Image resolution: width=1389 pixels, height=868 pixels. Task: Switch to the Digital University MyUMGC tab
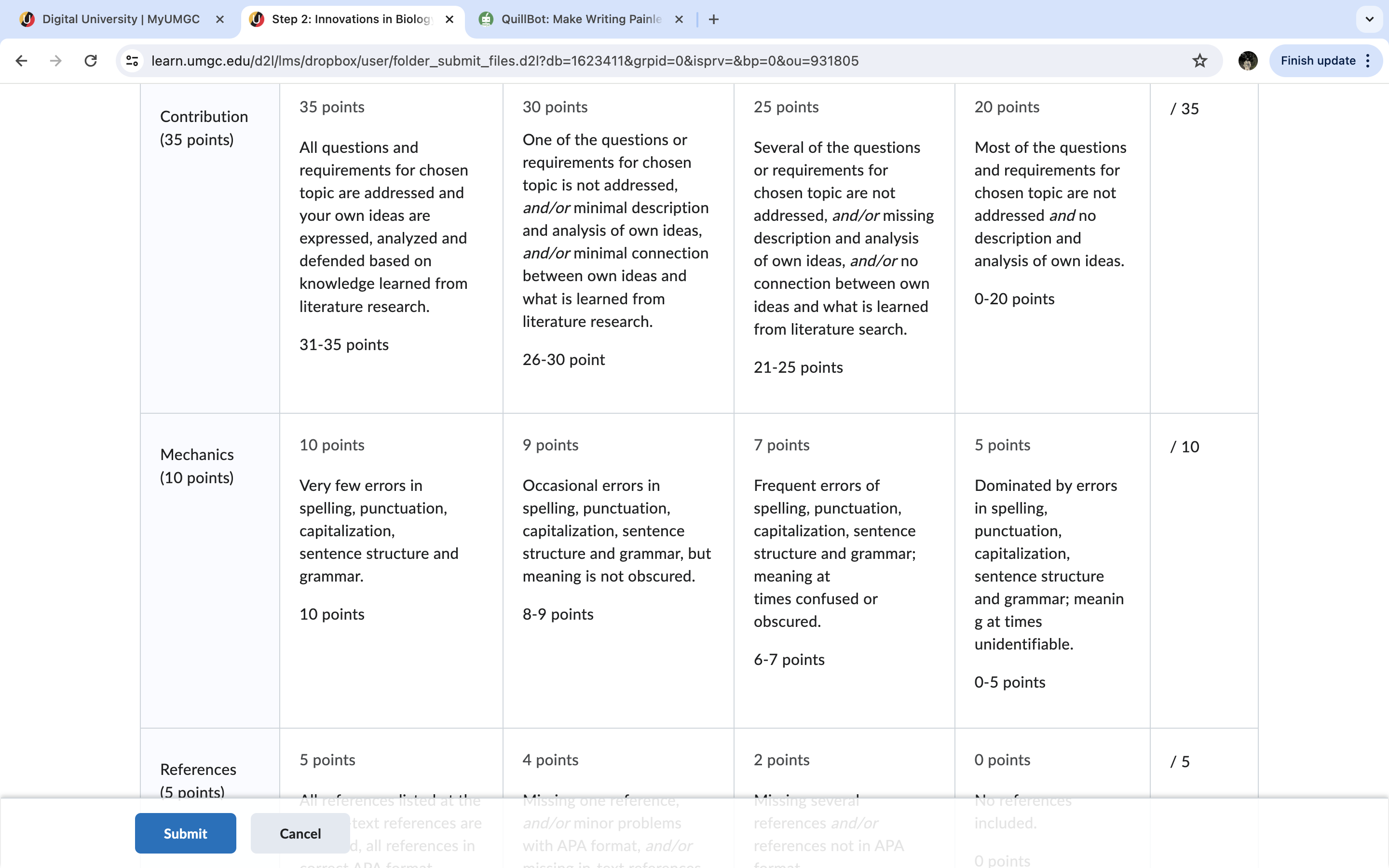pyautogui.click(x=121, y=19)
